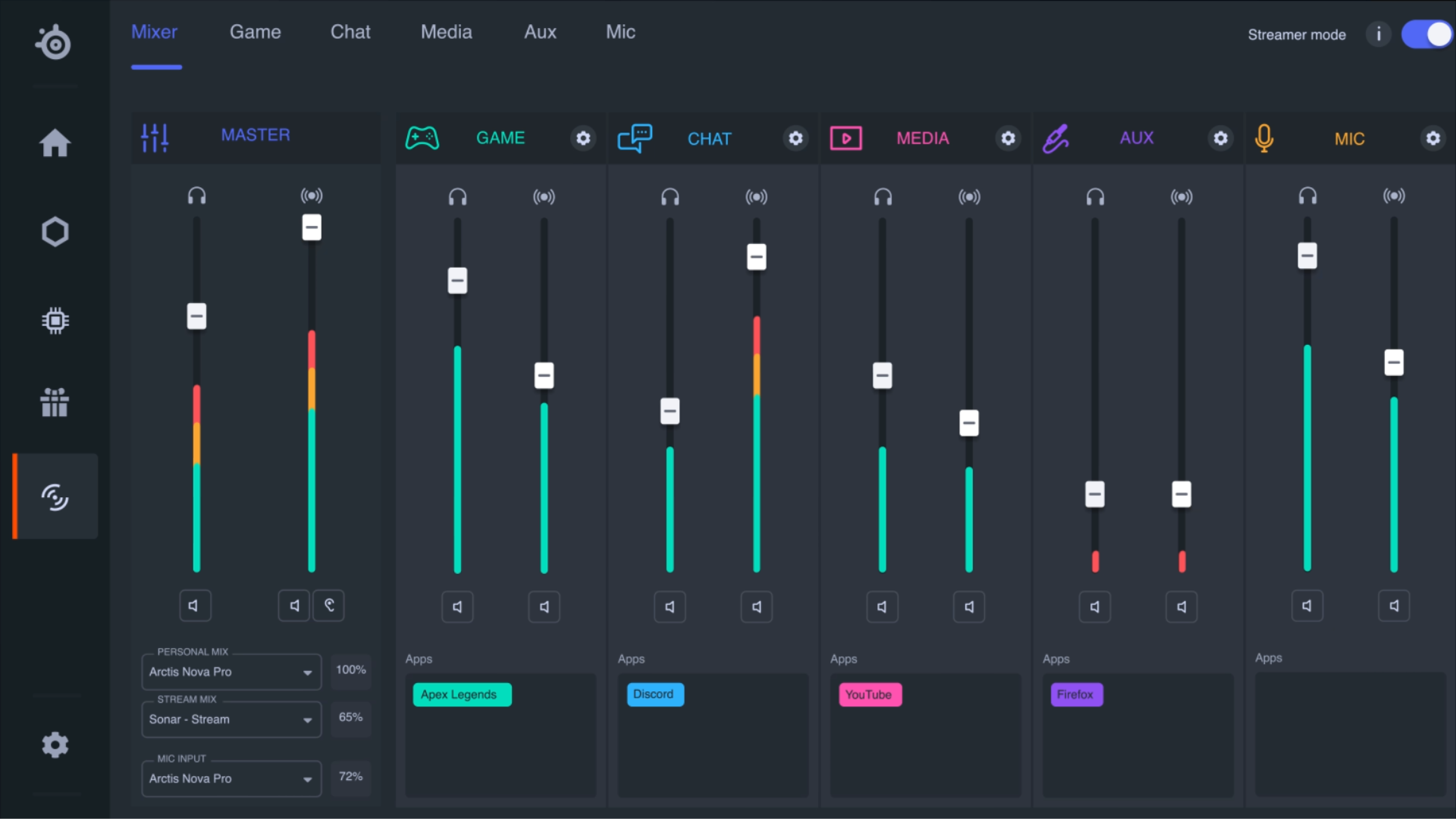Click the 72% Mic Input level value
Screen dimensions: 1456x819
(351, 777)
